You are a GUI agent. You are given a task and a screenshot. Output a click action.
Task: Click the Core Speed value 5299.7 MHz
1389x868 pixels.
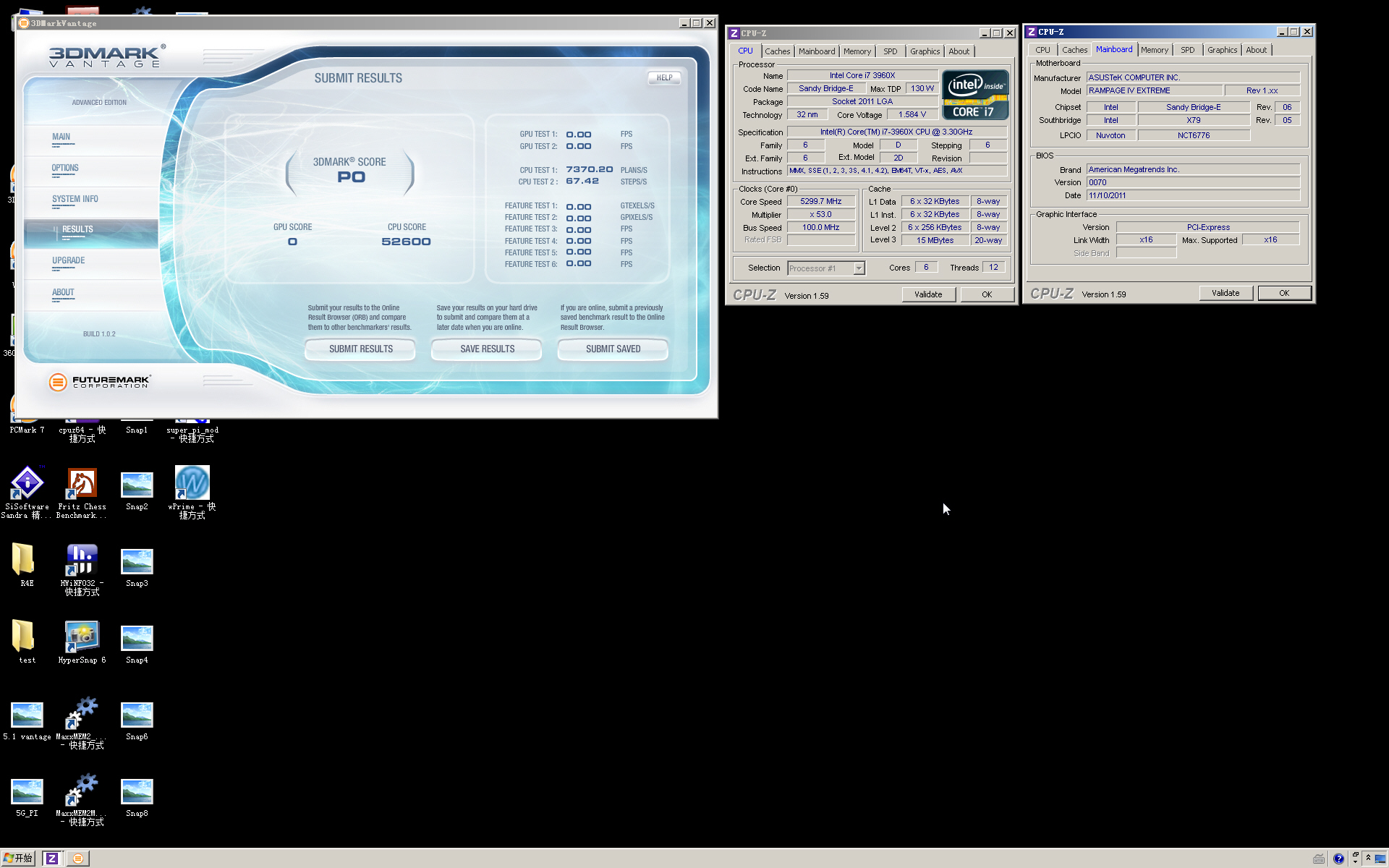pos(821,202)
